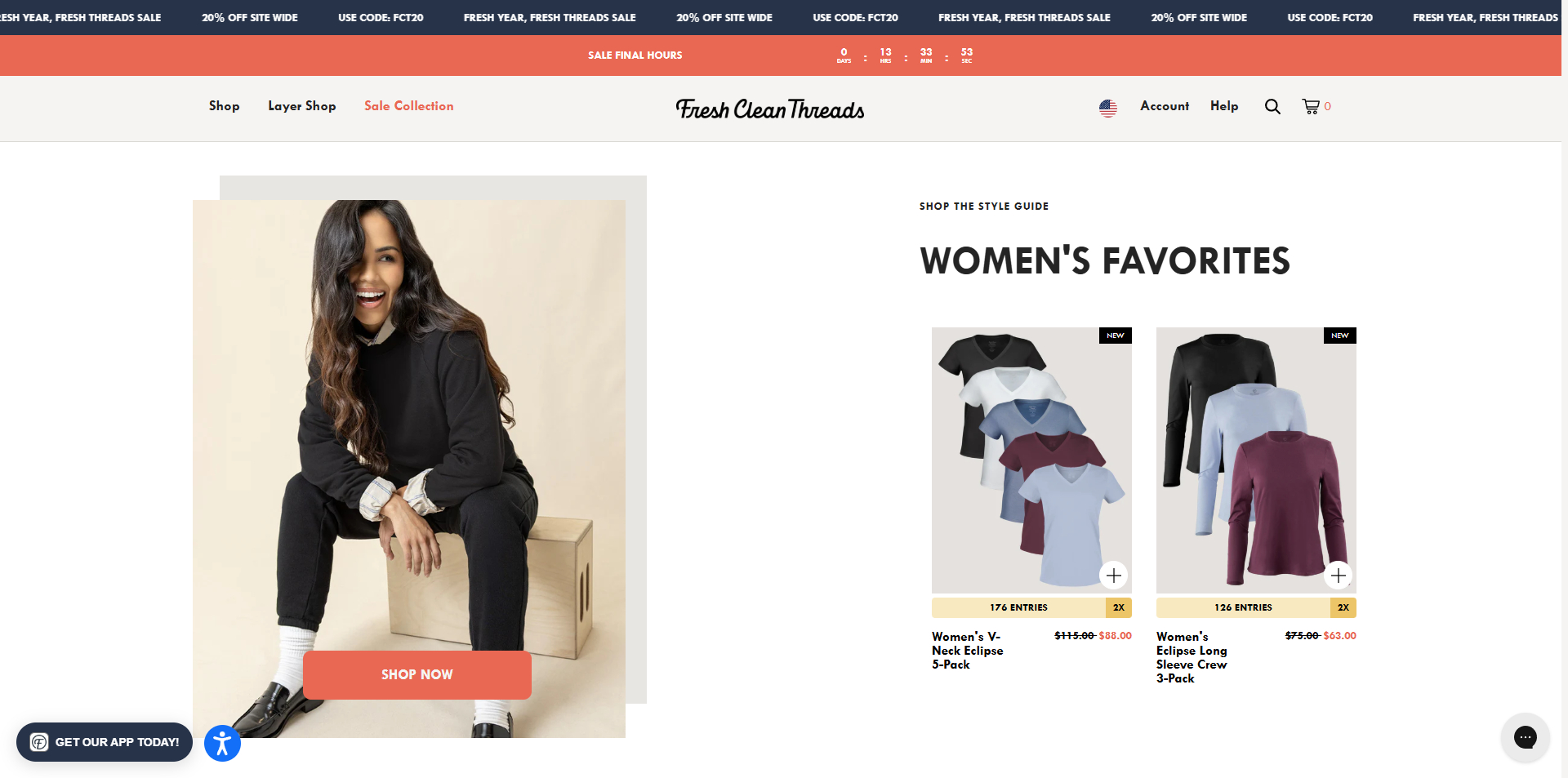Open the Layer Shop menu
The width and height of the screenshot is (1568, 778).
302,106
